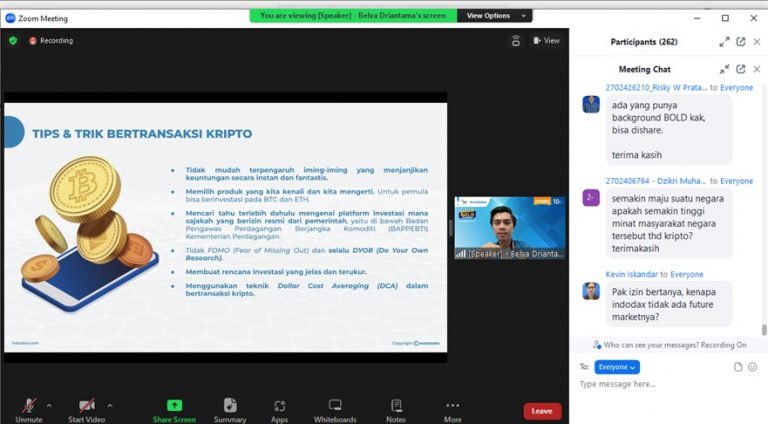Click the file attachment icon in chat
This screenshot has width=768, height=424.
pyautogui.click(x=738, y=367)
